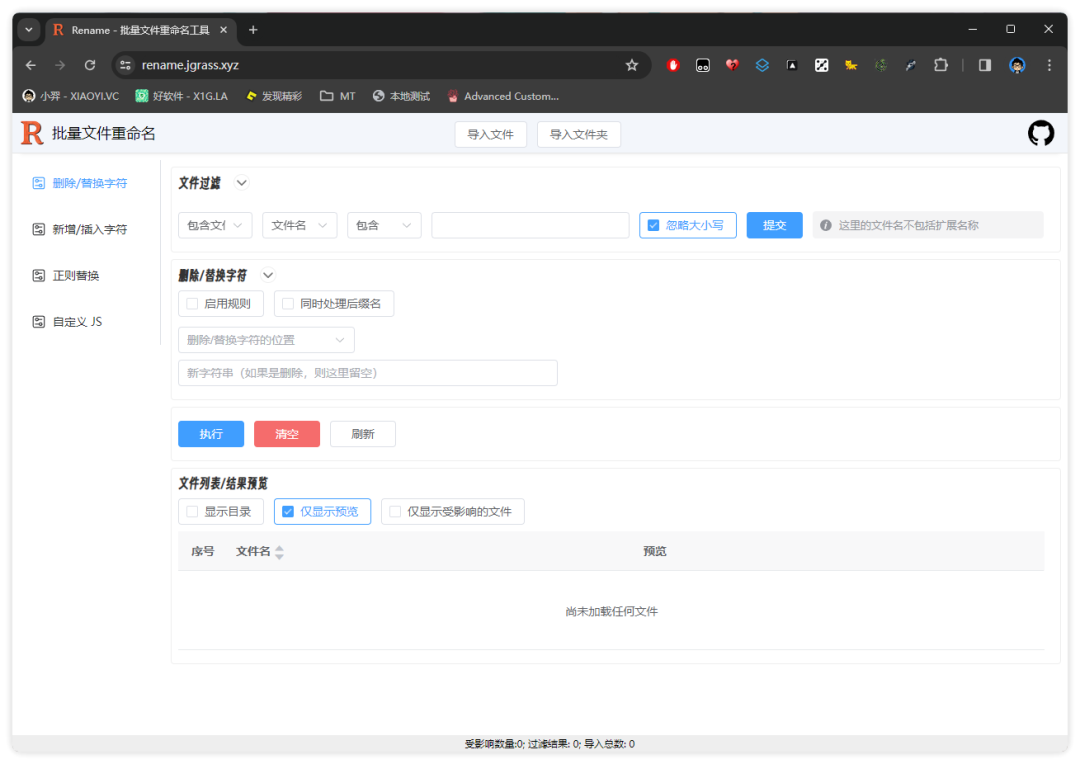Switch to 正则替换 in the sidebar
The image size is (1080, 764).
point(76,276)
